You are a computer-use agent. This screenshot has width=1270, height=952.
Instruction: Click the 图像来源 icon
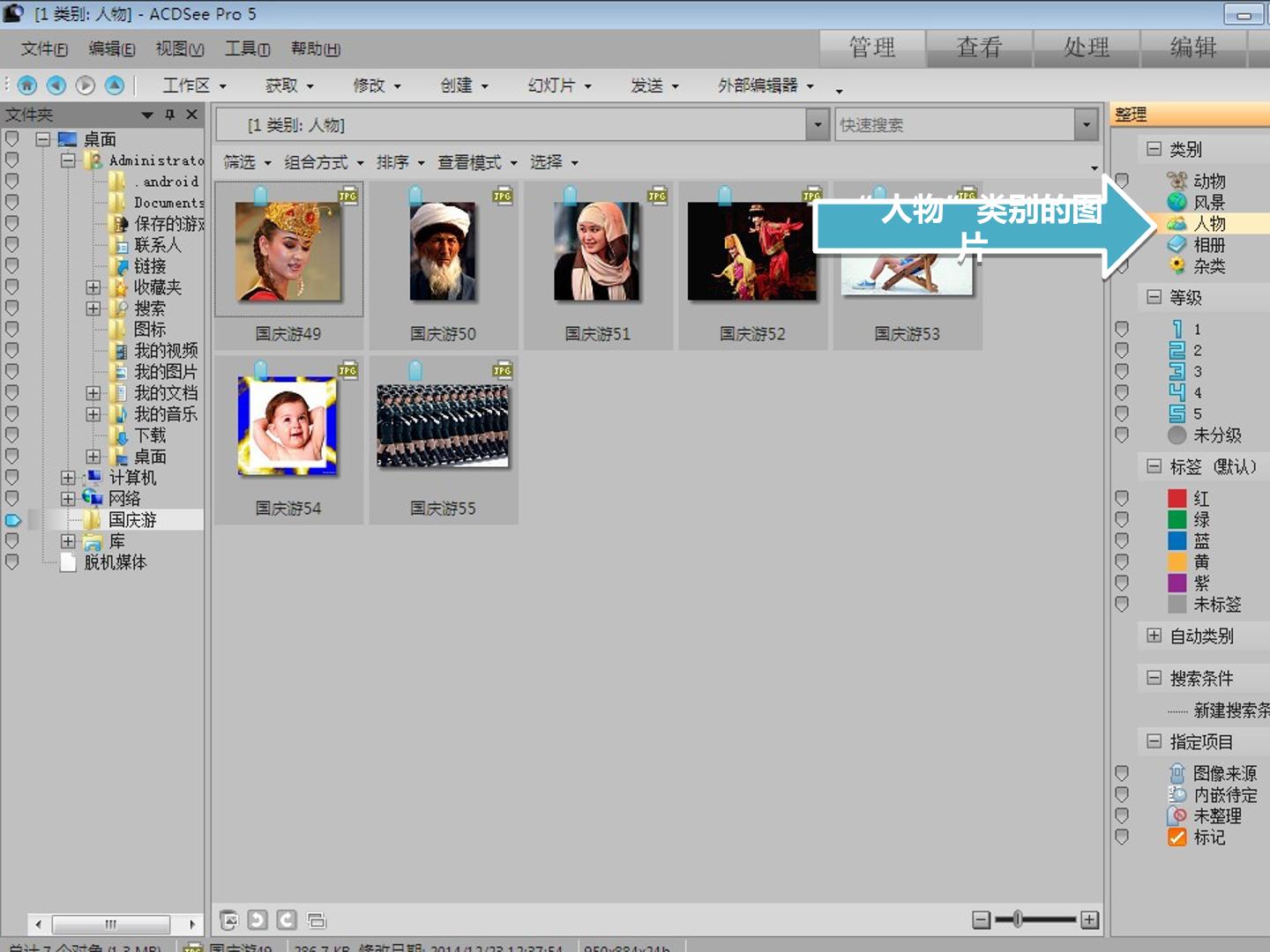tap(1177, 773)
